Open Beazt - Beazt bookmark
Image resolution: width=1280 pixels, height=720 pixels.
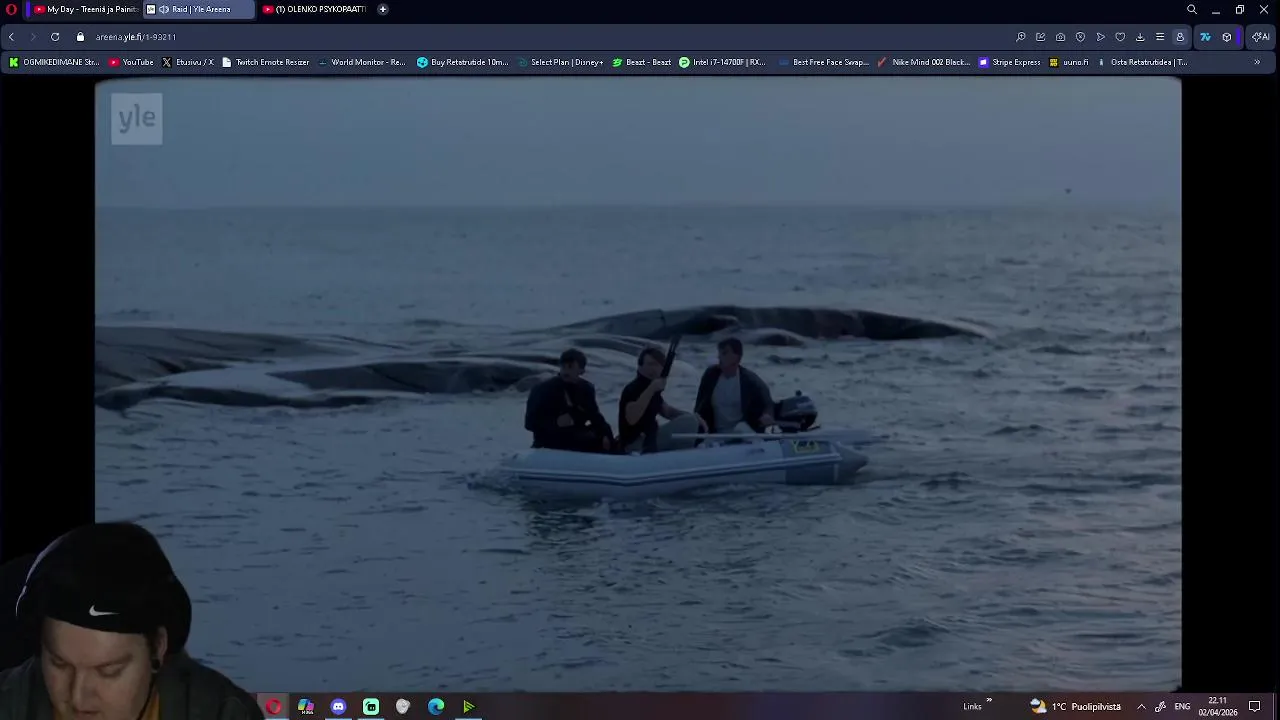(642, 62)
